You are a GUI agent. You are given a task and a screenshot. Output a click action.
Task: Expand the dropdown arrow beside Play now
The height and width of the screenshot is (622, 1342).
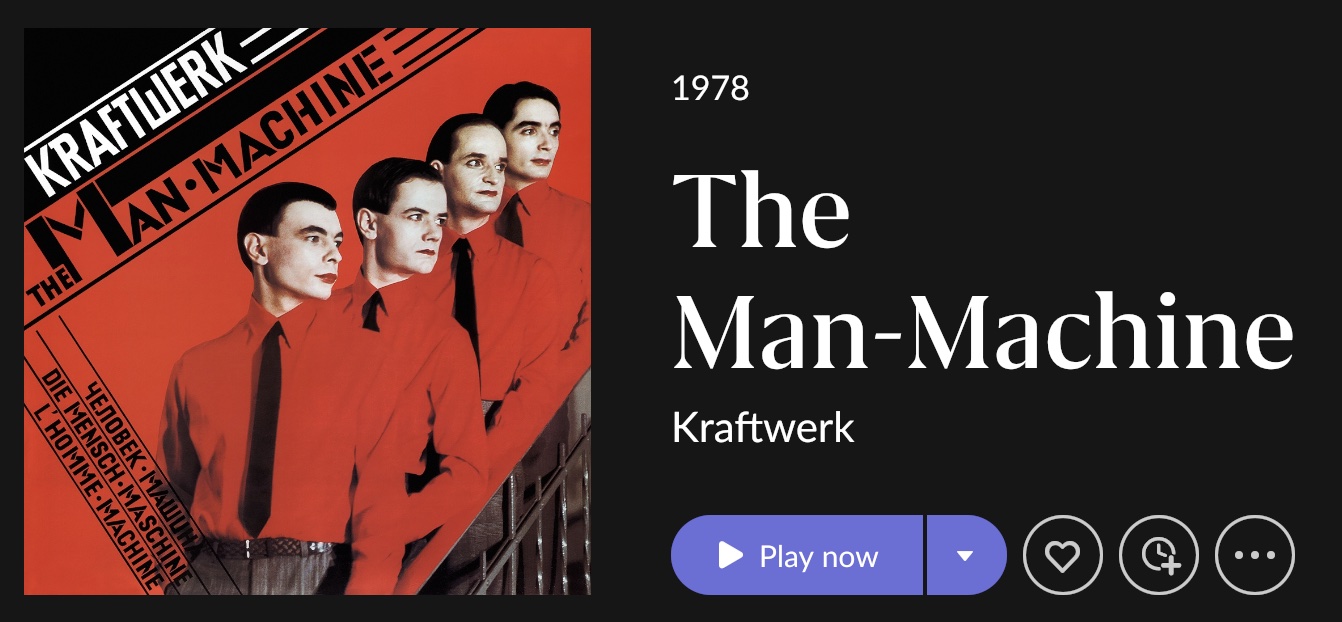click(x=966, y=555)
